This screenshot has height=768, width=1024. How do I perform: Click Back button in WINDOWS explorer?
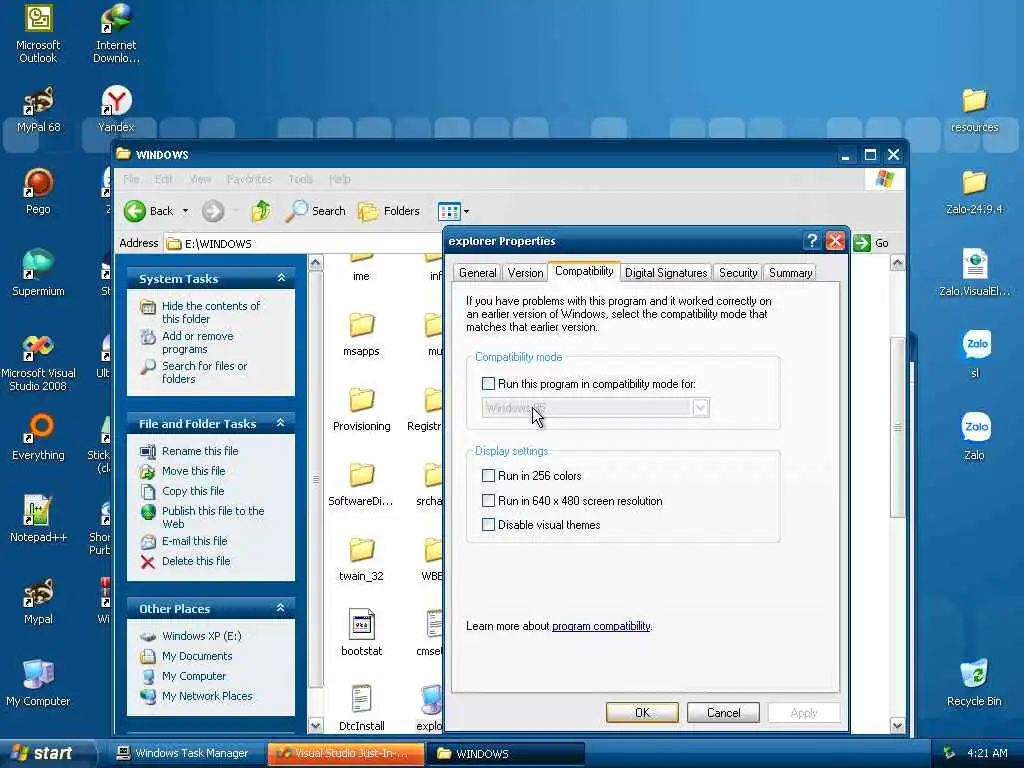pyautogui.click(x=149, y=211)
